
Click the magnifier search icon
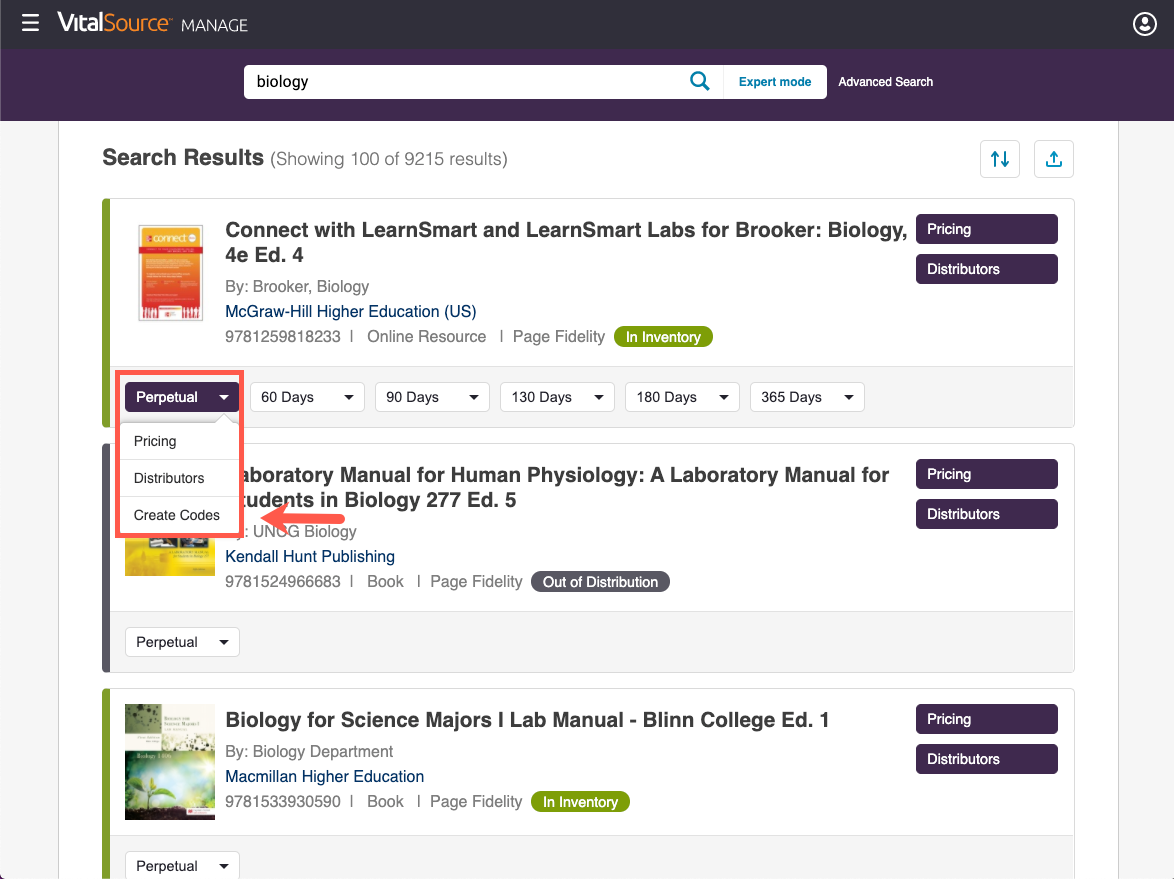[x=699, y=81]
